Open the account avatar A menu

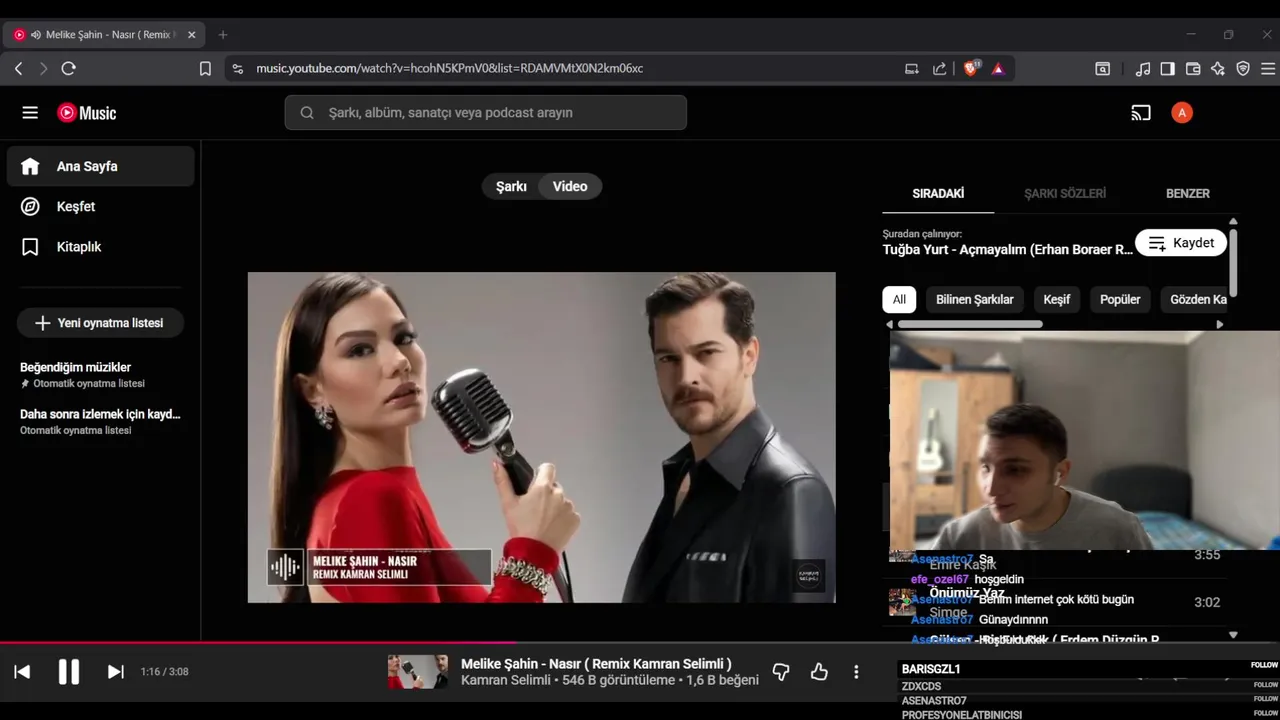point(1182,113)
